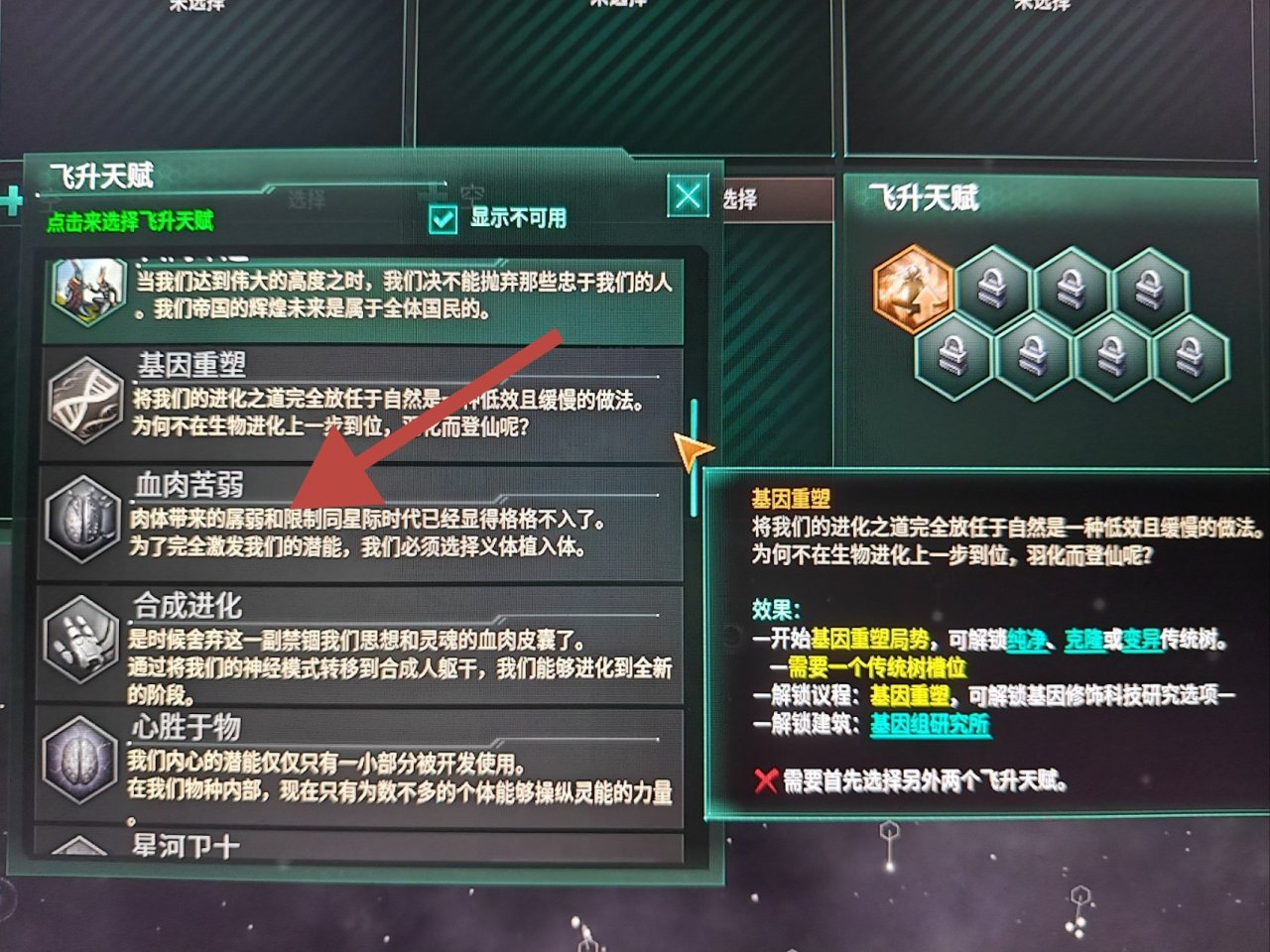Select the 合成进化 perk entry
This screenshot has height=952, width=1270.
click(x=361, y=645)
